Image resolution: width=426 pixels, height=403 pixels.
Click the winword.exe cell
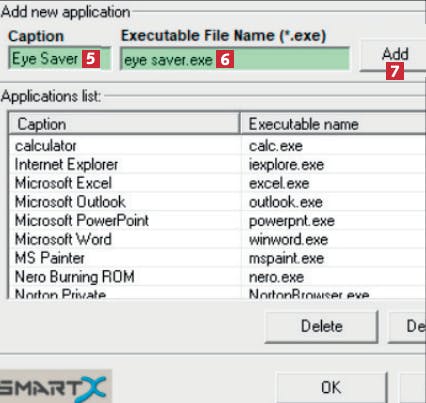[288, 239]
